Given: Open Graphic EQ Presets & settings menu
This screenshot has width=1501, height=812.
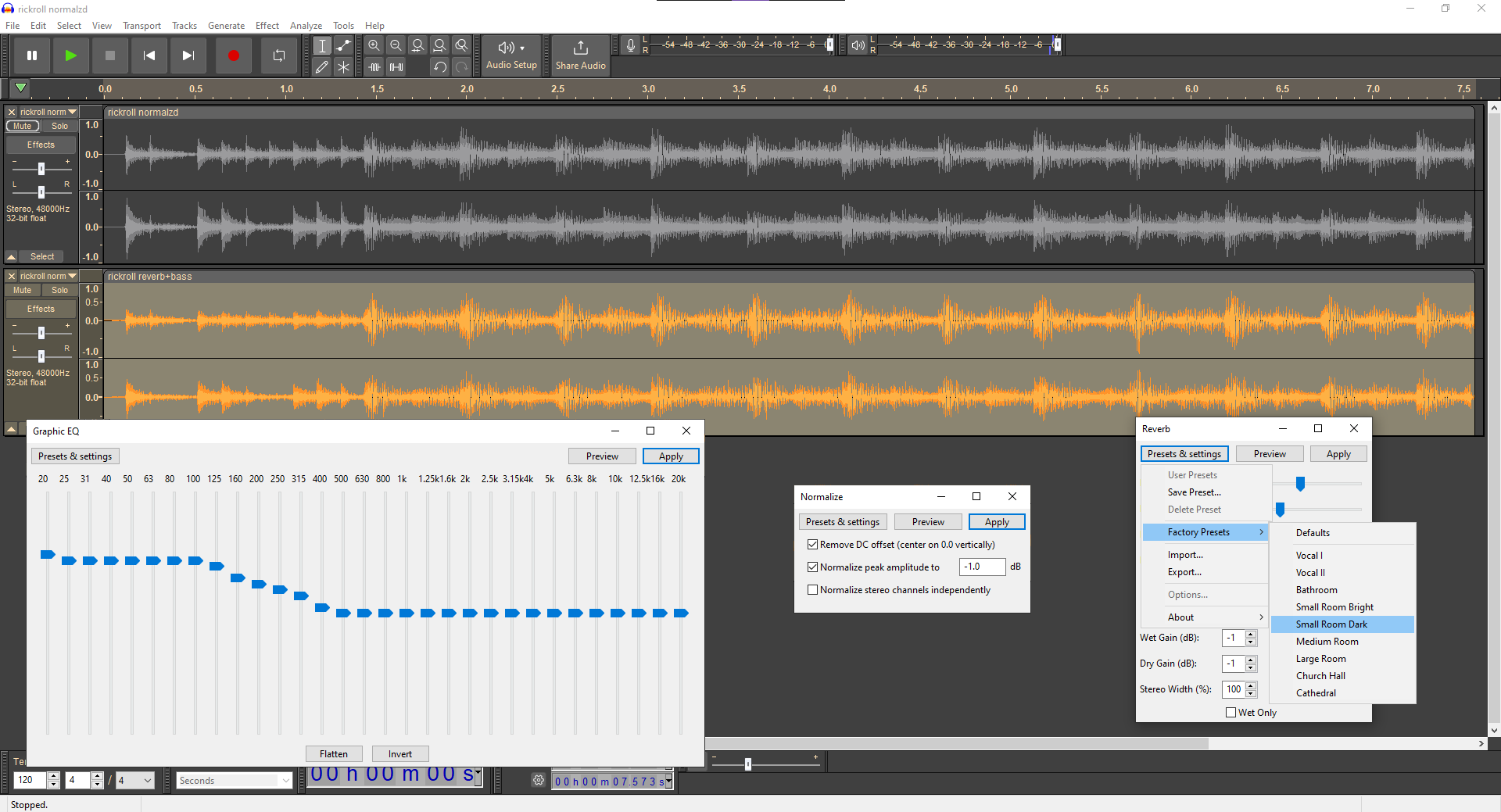Looking at the screenshot, I should click(75, 456).
